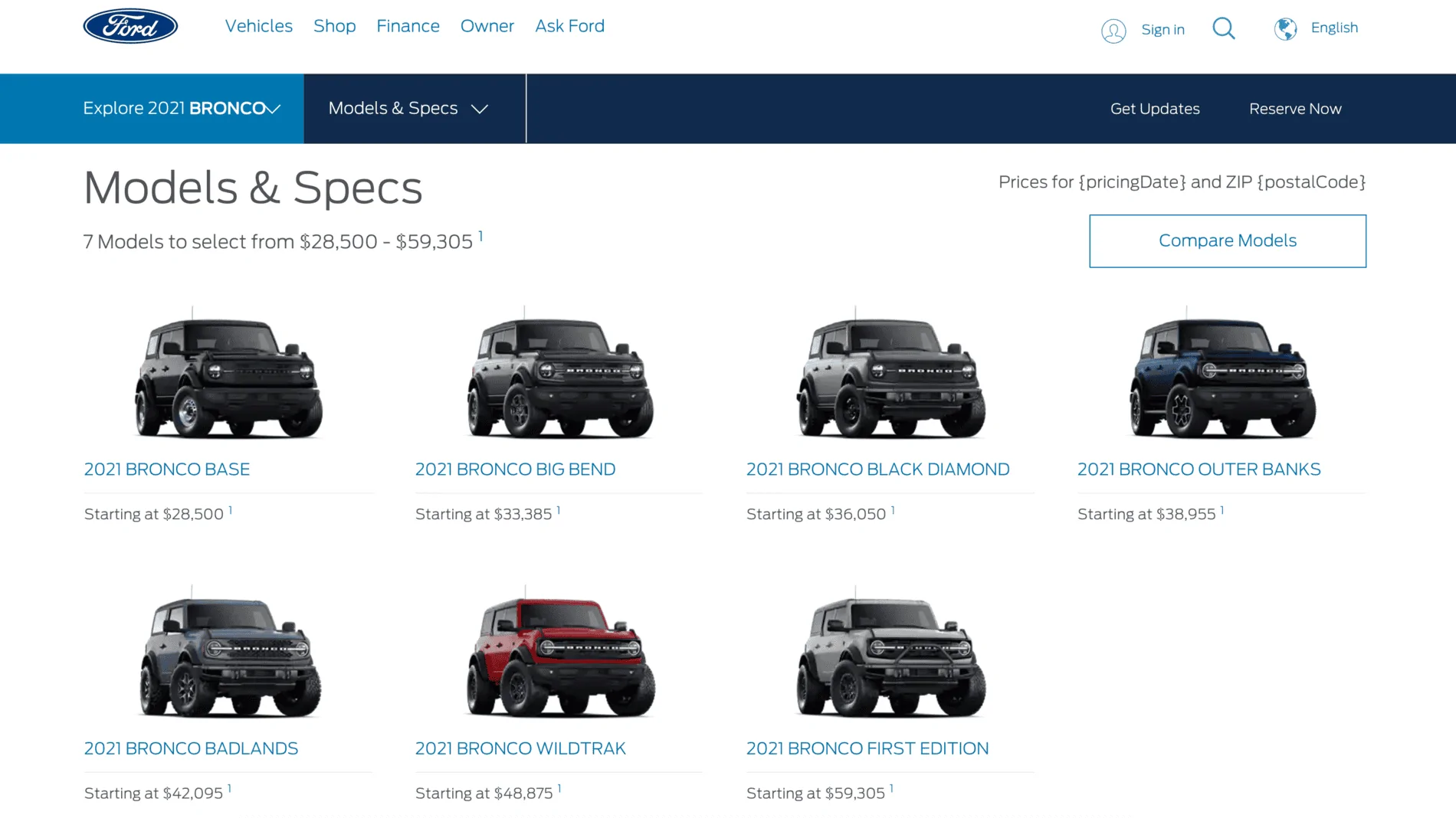
Task: Open the 2021 Bronco Base link
Action: (167, 470)
